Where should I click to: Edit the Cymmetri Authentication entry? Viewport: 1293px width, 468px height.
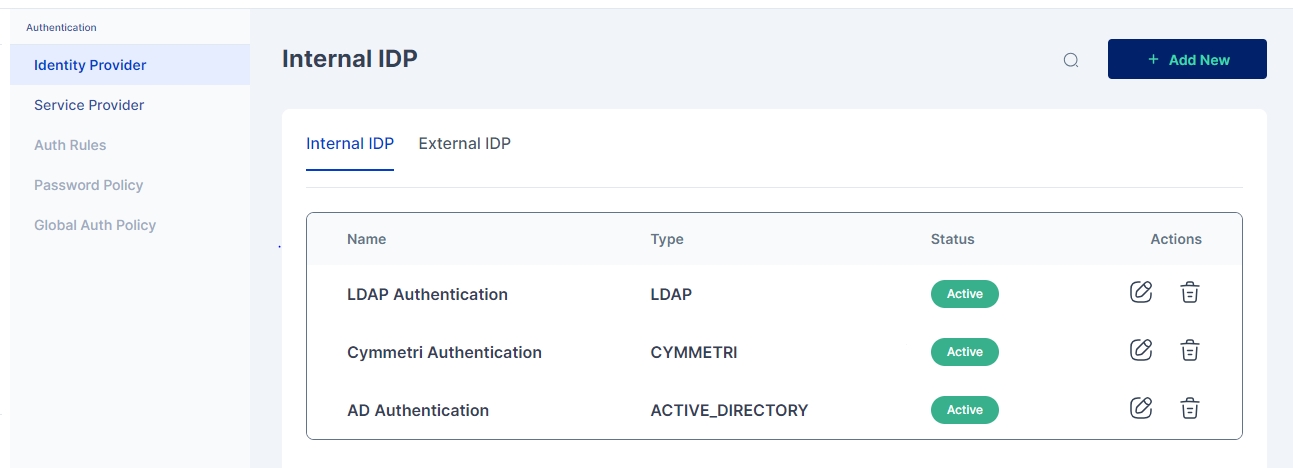click(x=1141, y=350)
